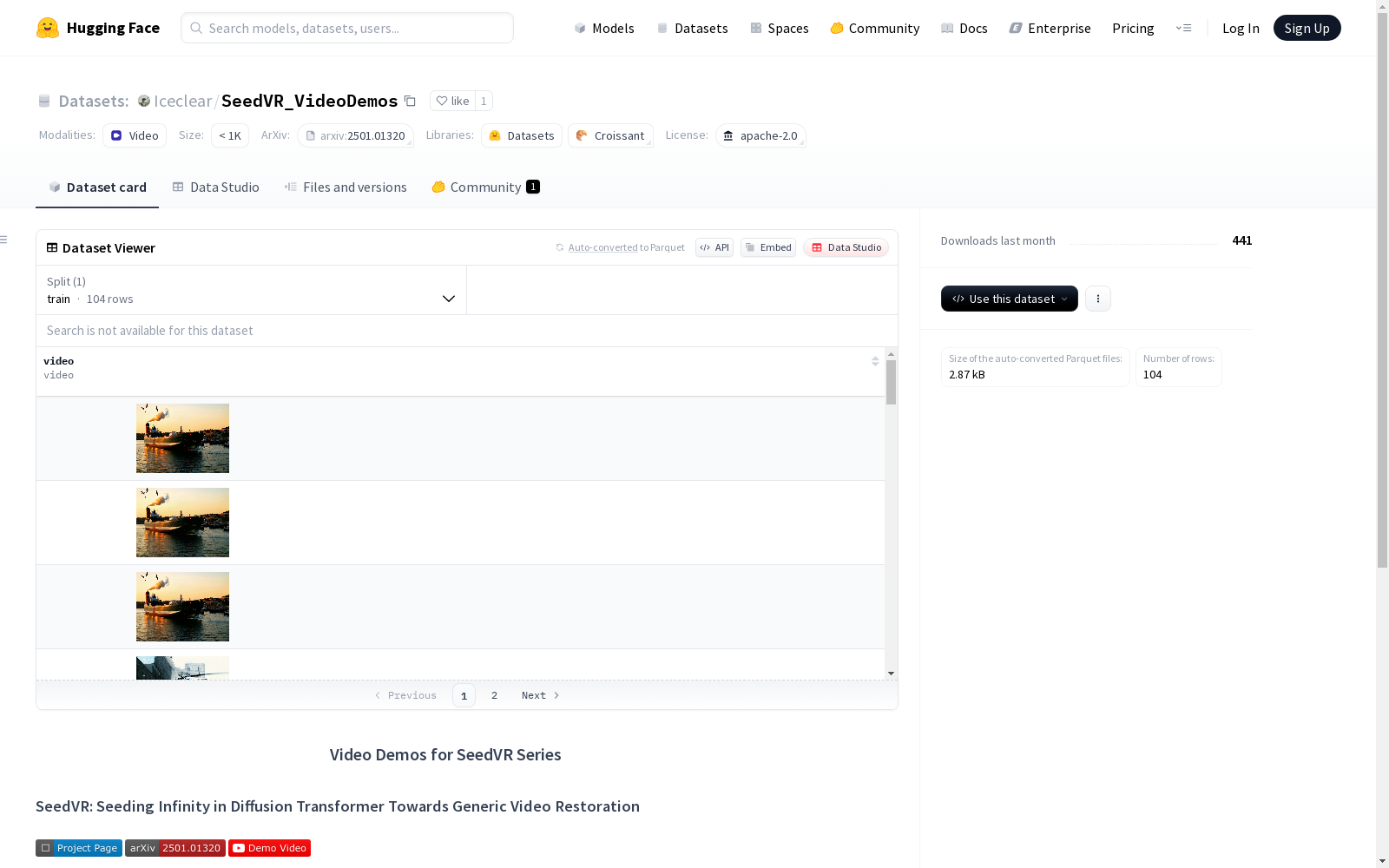The width and height of the screenshot is (1389, 868).
Task: Focus the search models, datasets, users field
Action: (347, 28)
